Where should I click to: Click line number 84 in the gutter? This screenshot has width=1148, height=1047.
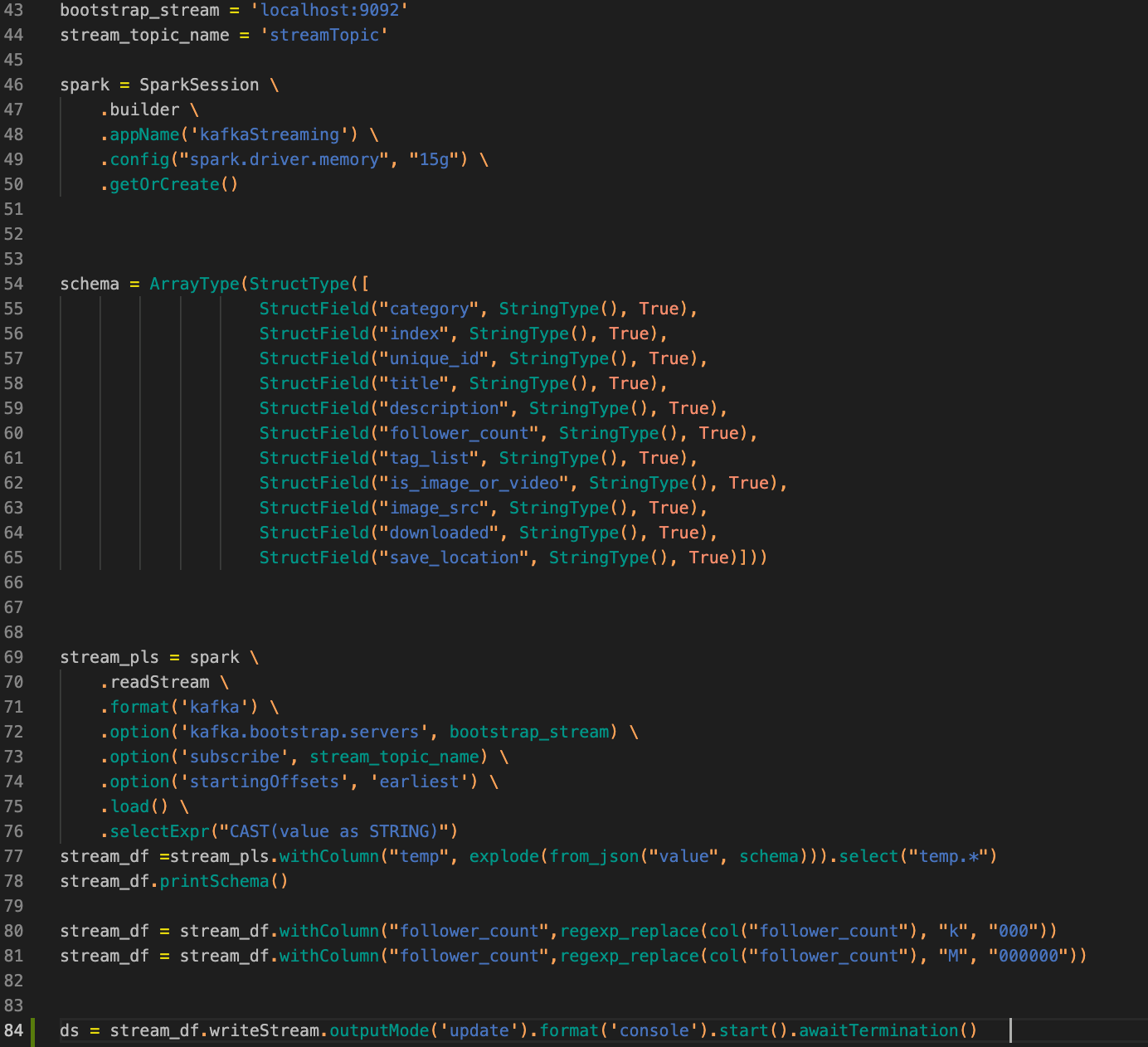click(x=14, y=1030)
